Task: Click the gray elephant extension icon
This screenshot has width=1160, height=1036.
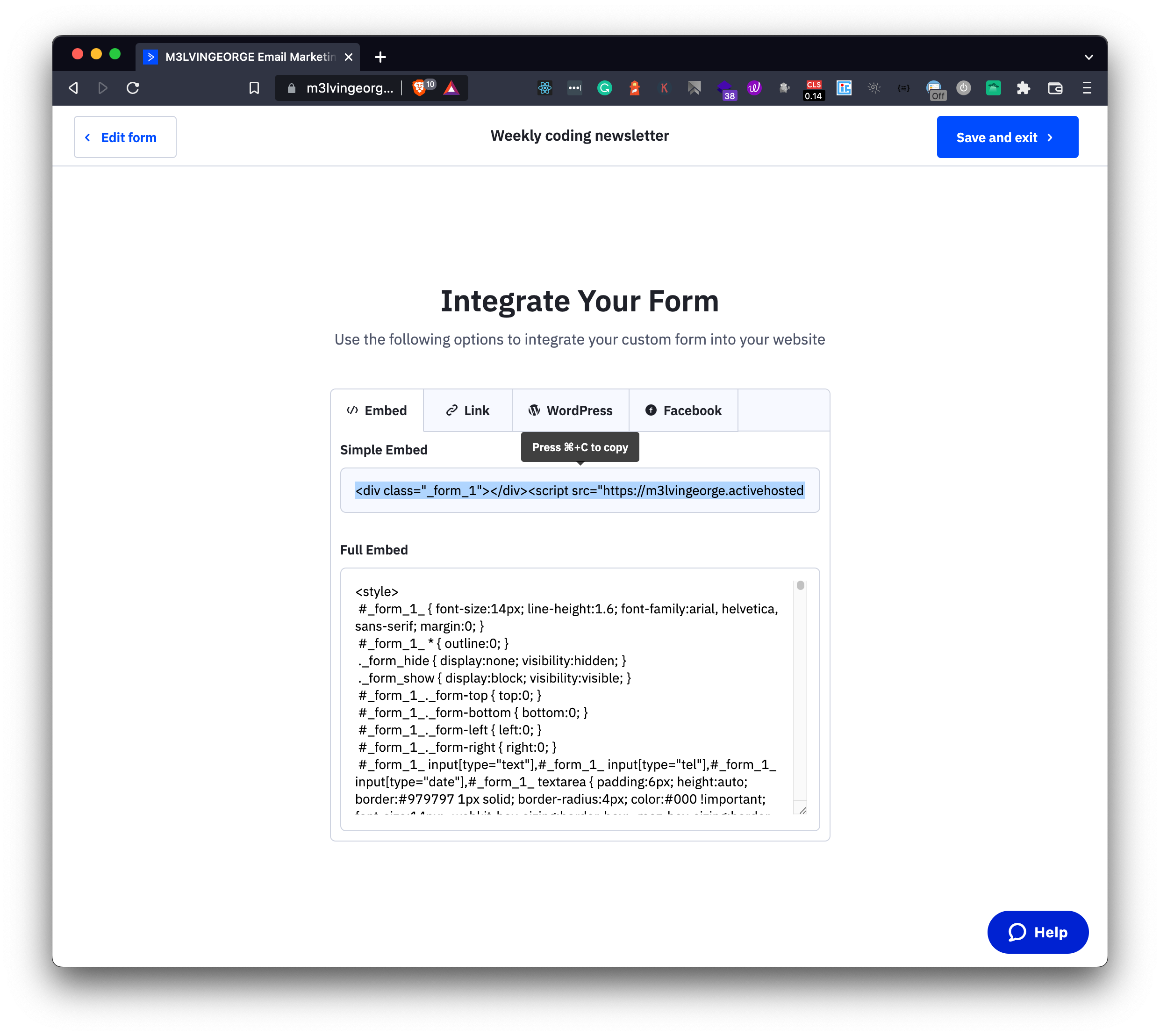Action: click(785, 88)
